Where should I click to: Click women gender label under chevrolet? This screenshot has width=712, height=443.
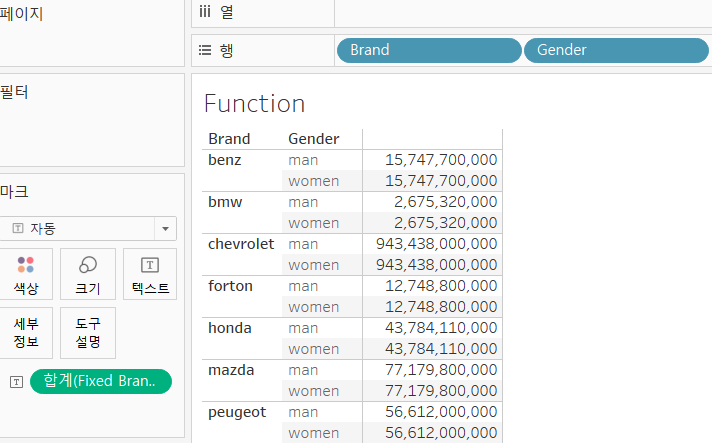(313, 265)
